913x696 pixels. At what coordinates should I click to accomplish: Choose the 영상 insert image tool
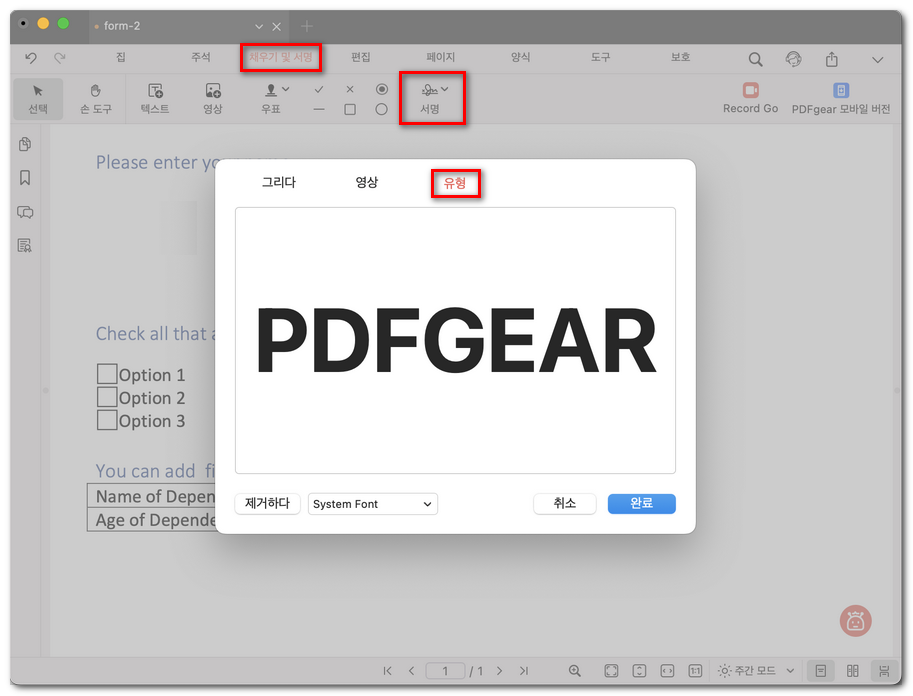pyautogui.click(x=213, y=99)
